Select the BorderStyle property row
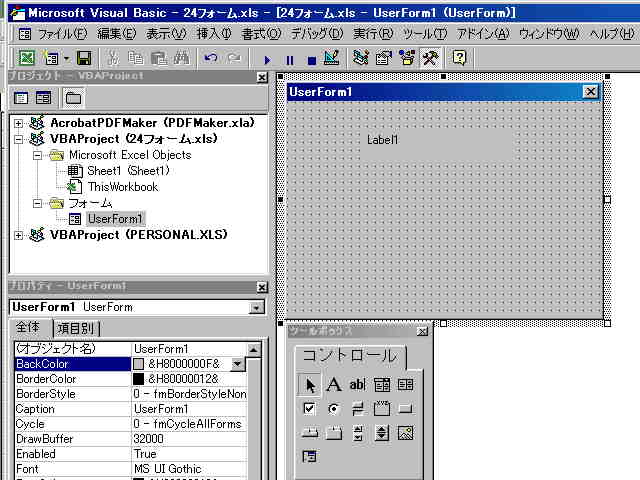This screenshot has width=640, height=480. click(x=131, y=394)
